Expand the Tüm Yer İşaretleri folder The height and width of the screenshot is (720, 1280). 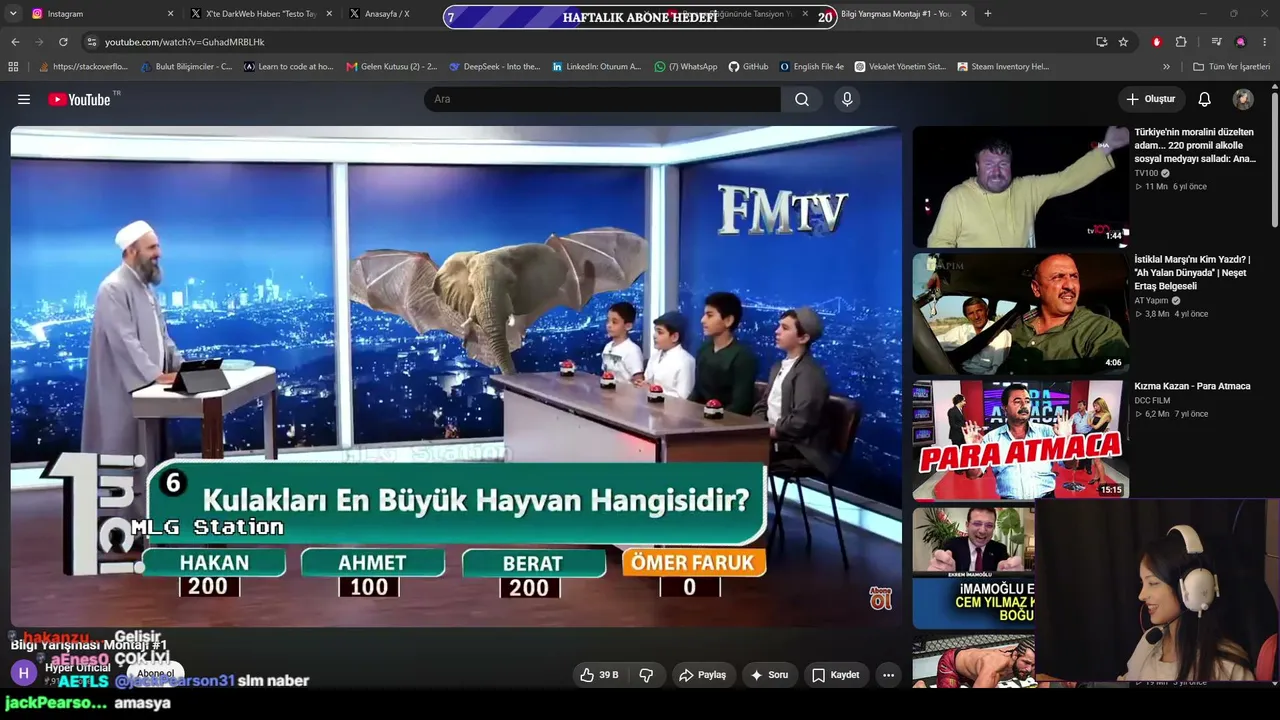1231,67
